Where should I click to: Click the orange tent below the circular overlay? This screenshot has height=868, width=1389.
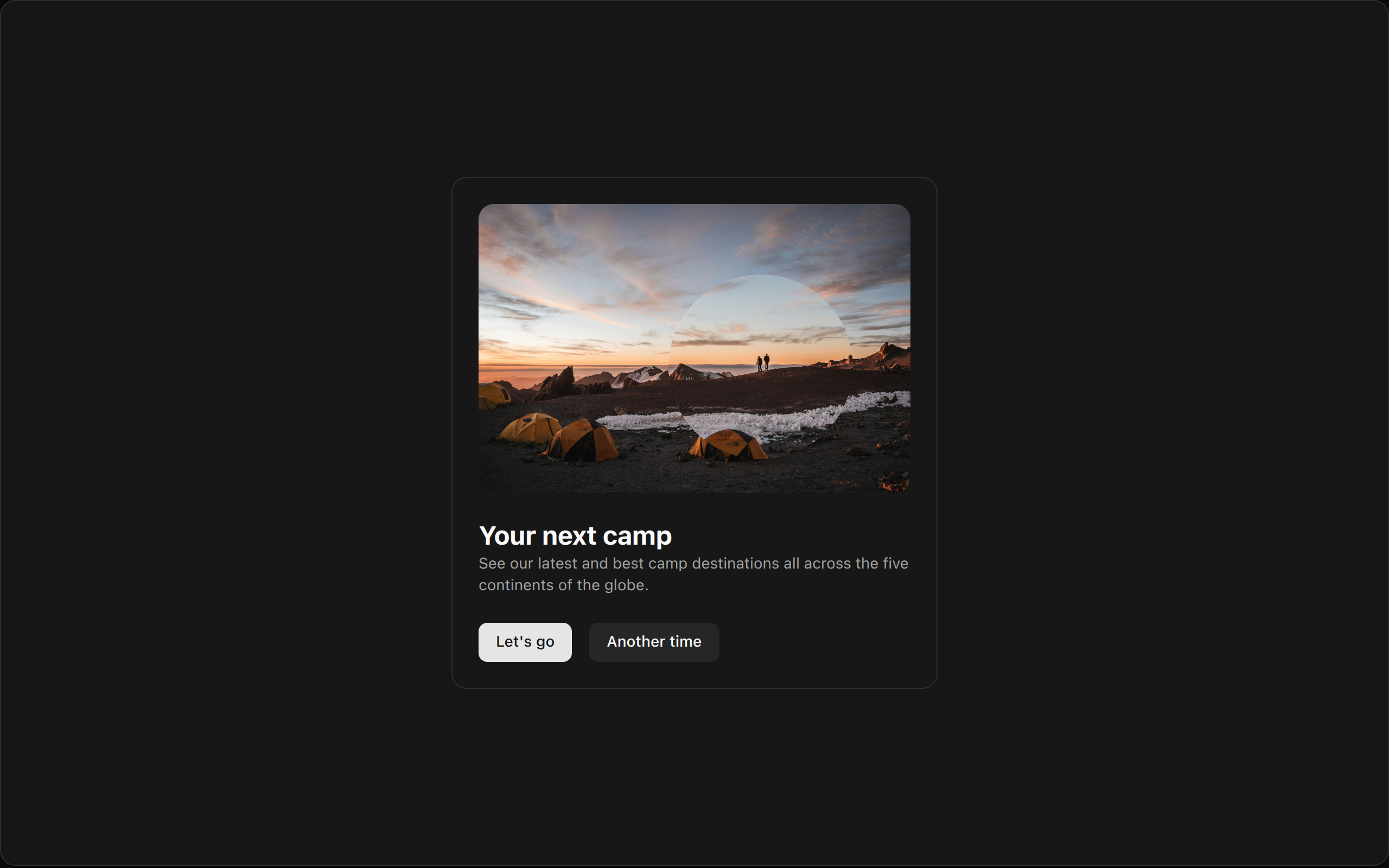coord(729,445)
